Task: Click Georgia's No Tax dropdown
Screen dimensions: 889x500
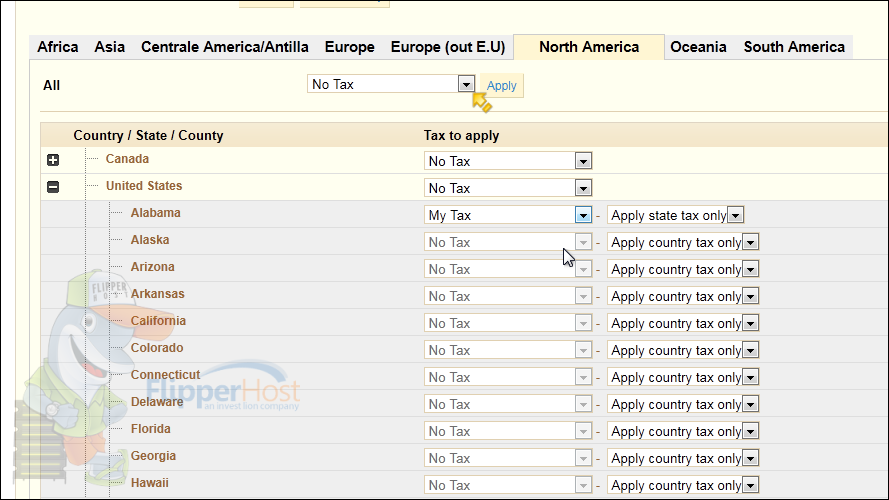Action: click(x=508, y=458)
